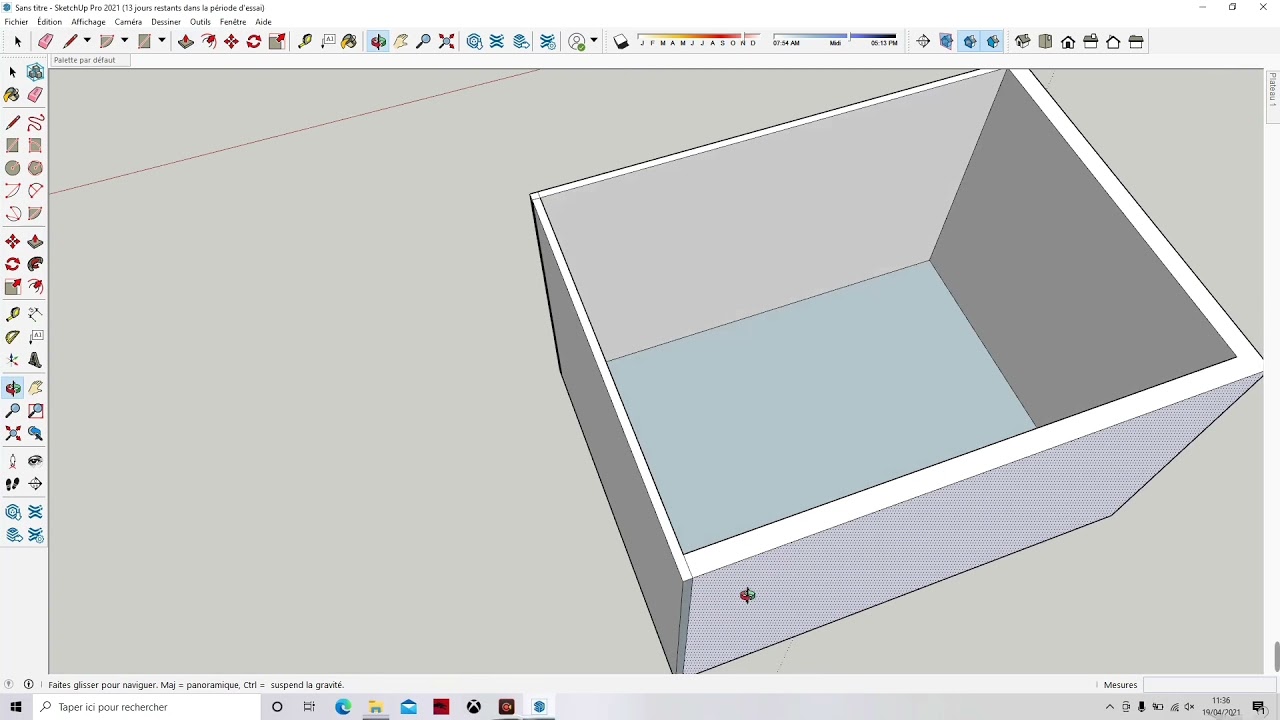The image size is (1280, 720).
Task: Select the Dimension tool
Action: pyautogui.click(x=35, y=314)
